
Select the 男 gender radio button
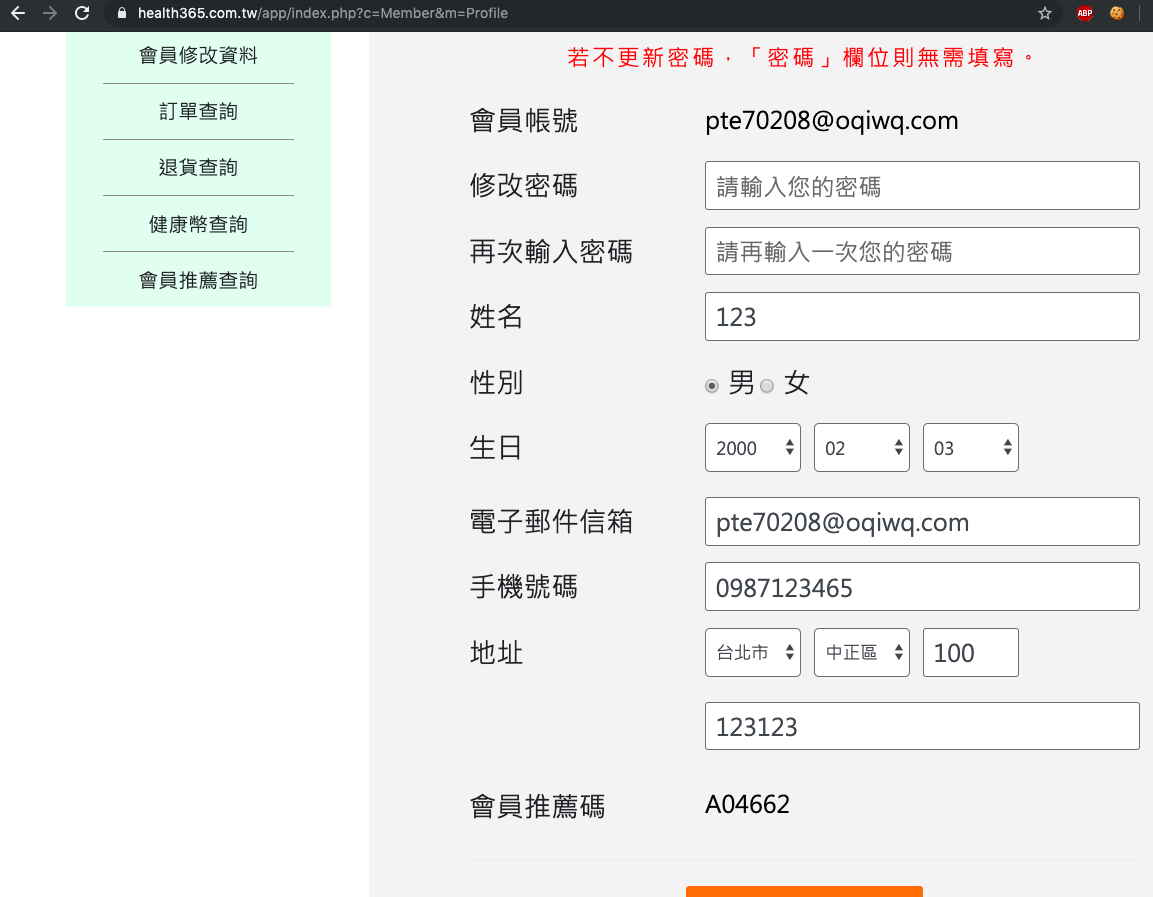(712, 386)
